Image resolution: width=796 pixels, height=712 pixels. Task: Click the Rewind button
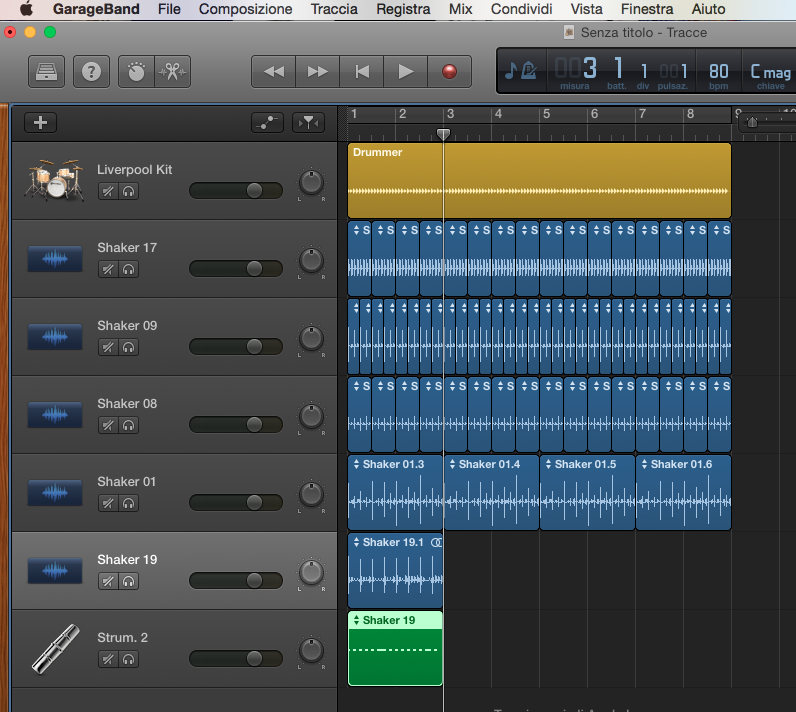274,72
